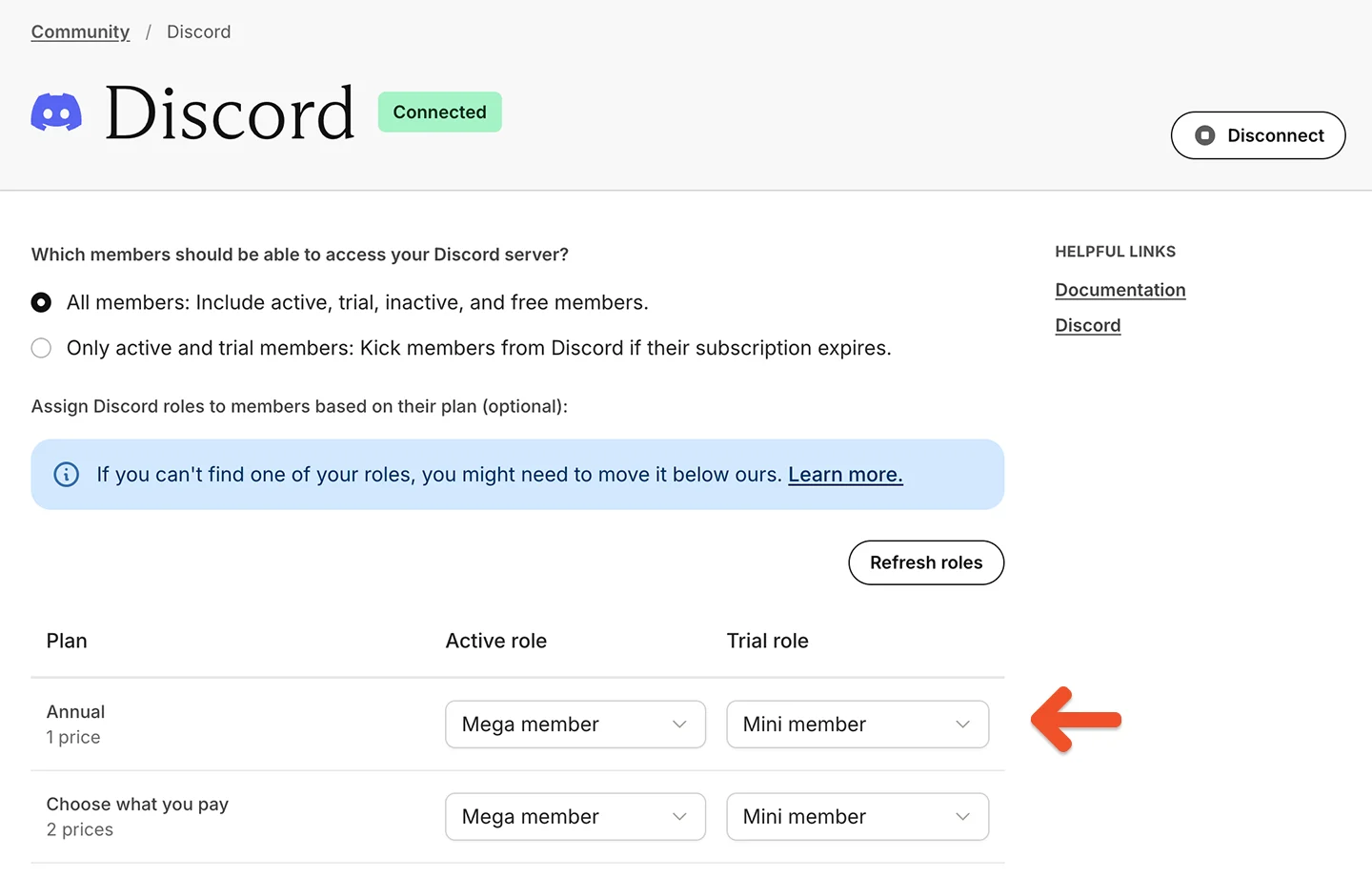Click the Annual plan name
This screenshot has height=878, width=1372.
coord(75,712)
